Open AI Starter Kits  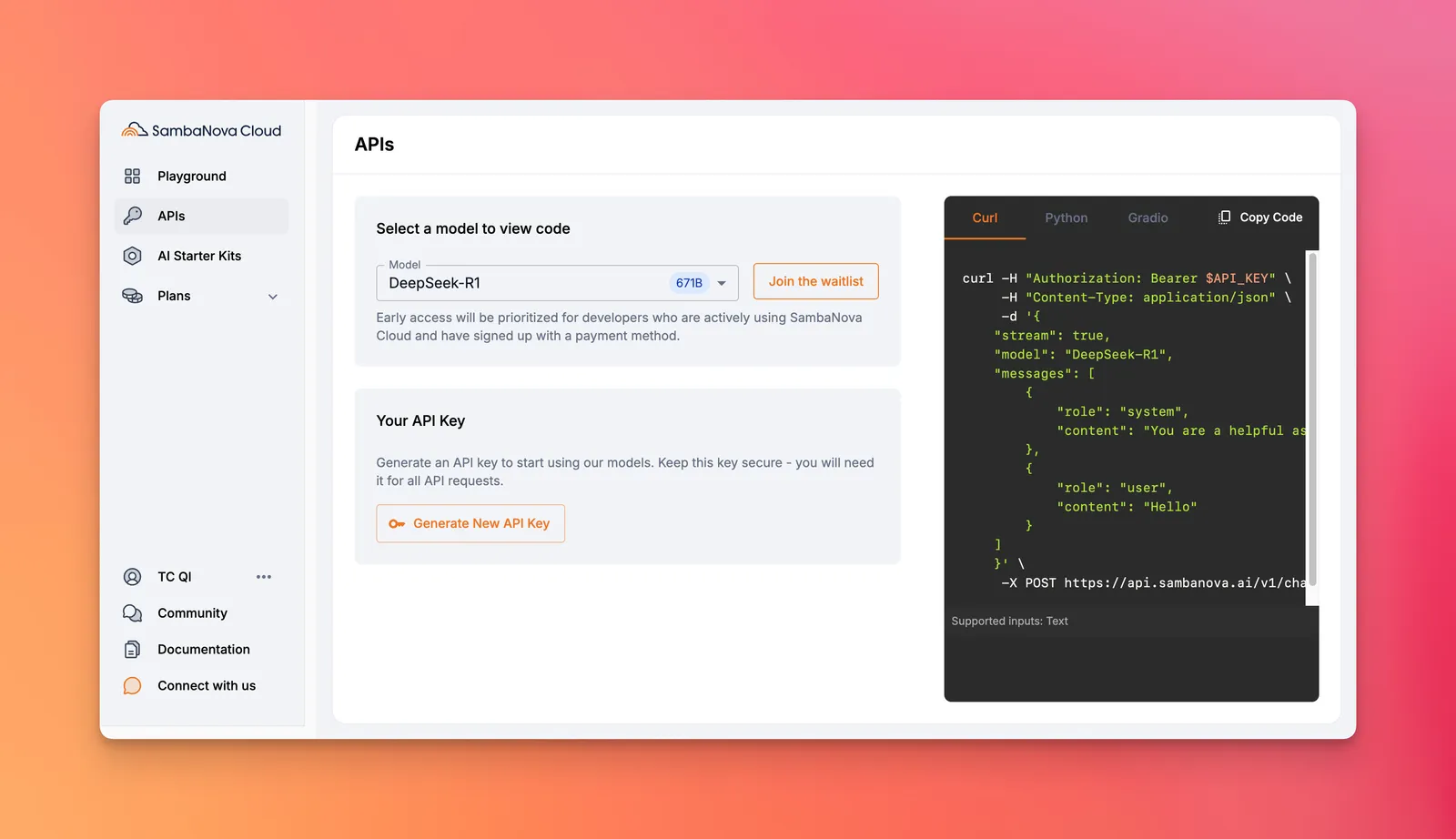point(201,256)
